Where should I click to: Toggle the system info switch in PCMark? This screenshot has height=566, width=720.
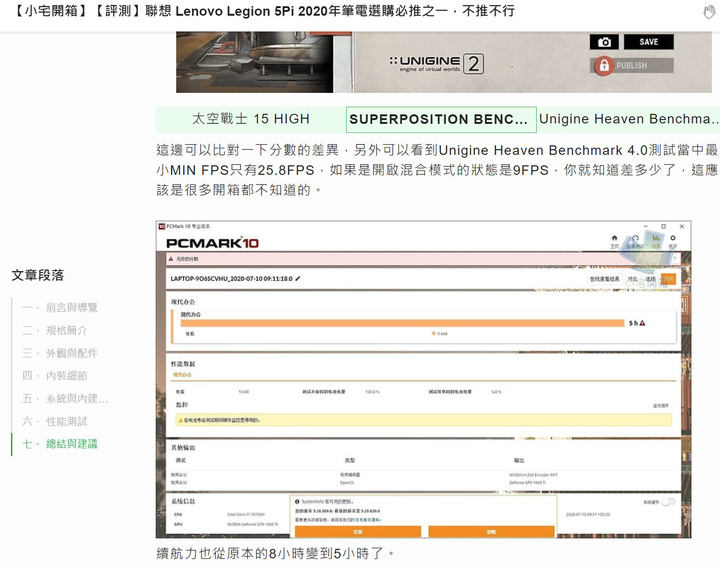click(669, 502)
